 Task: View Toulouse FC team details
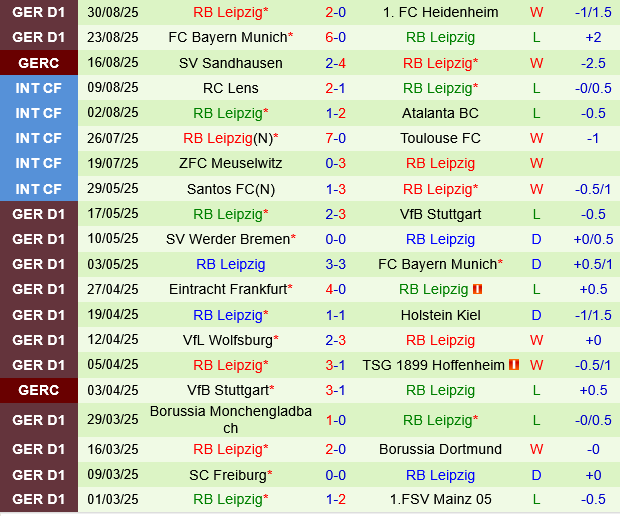(440, 138)
